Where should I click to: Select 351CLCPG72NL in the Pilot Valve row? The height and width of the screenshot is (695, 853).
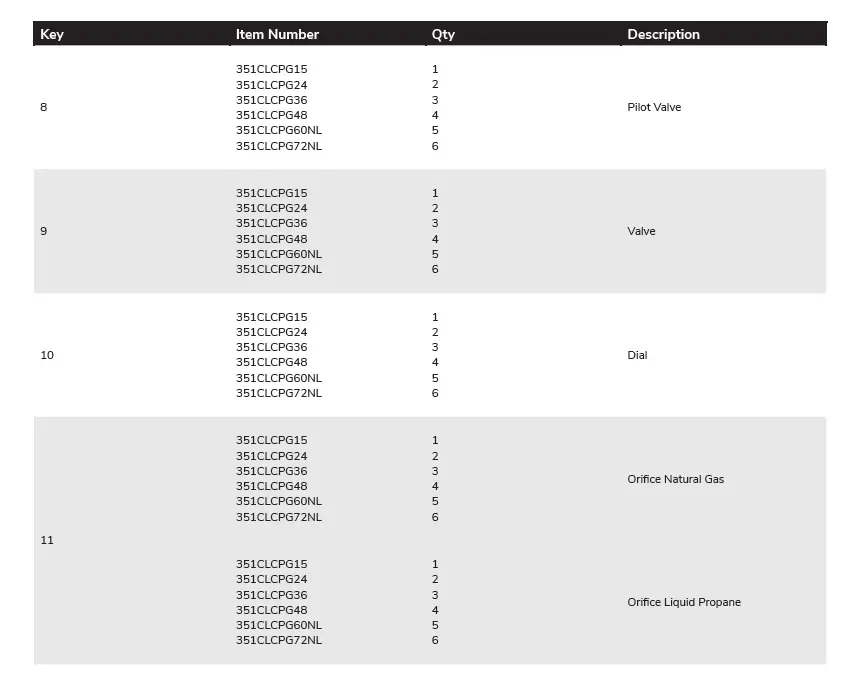pyautogui.click(x=279, y=146)
